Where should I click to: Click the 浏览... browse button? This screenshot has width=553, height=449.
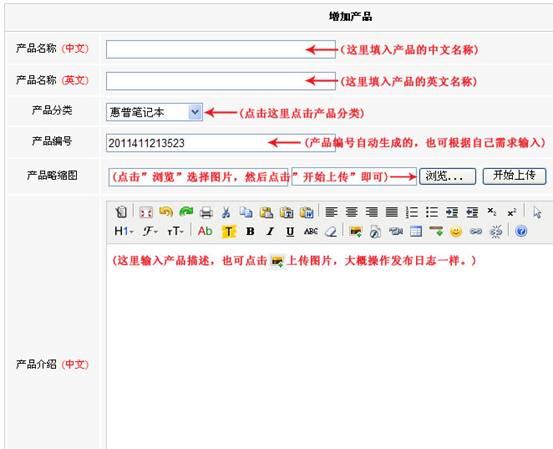tap(447, 176)
